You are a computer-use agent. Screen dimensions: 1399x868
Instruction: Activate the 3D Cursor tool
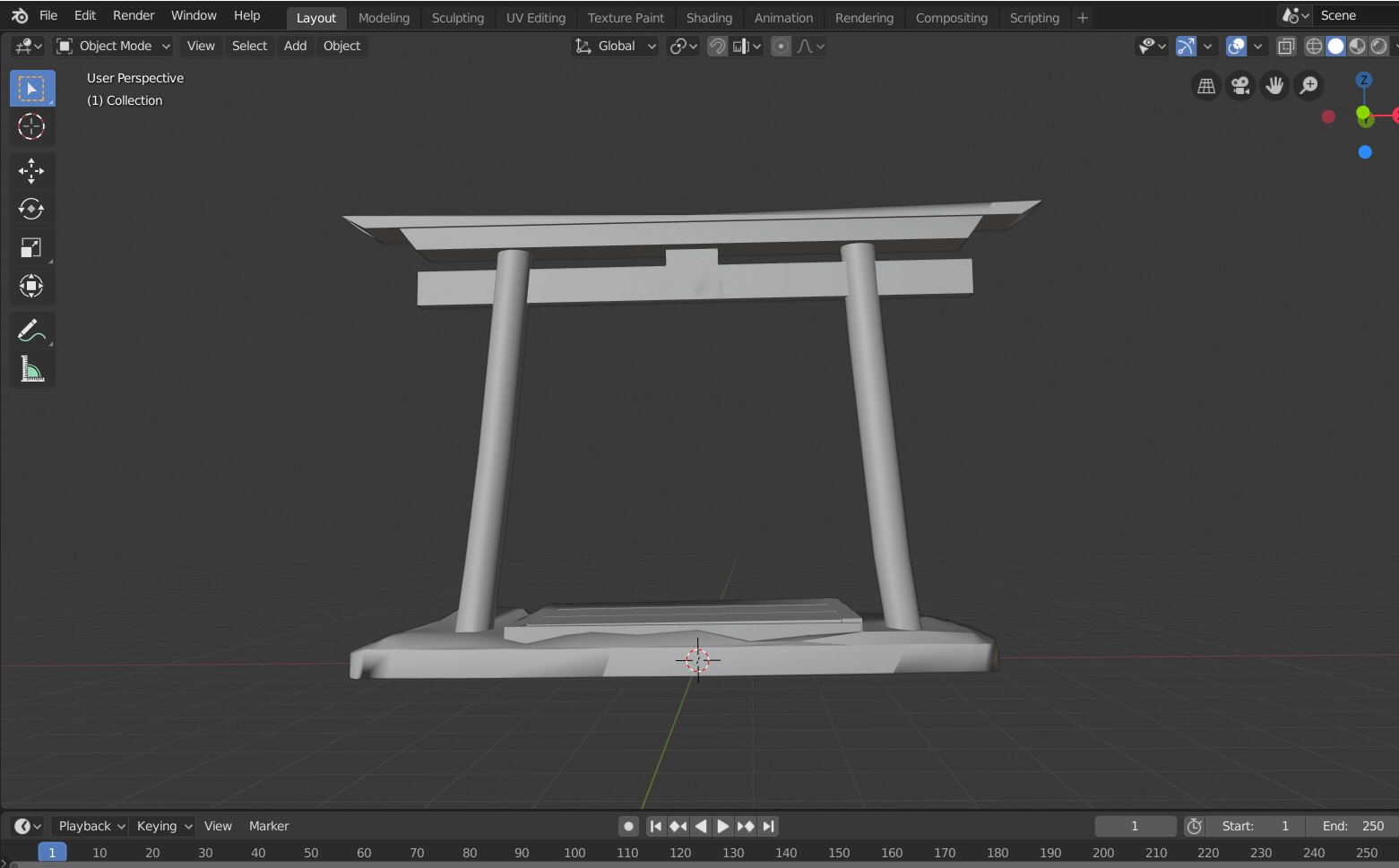pos(32,127)
